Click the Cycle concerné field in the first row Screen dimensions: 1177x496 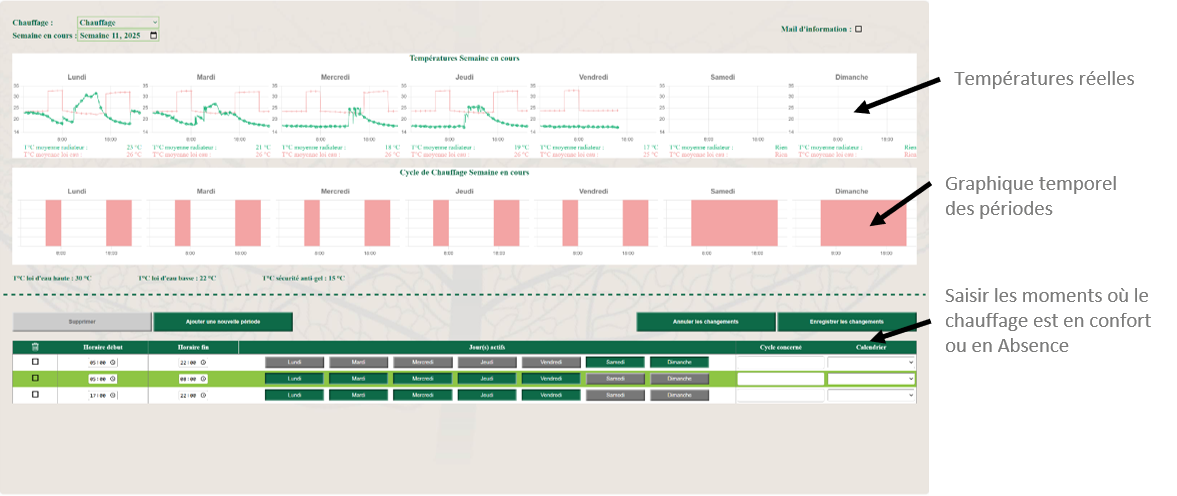[x=780, y=362]
